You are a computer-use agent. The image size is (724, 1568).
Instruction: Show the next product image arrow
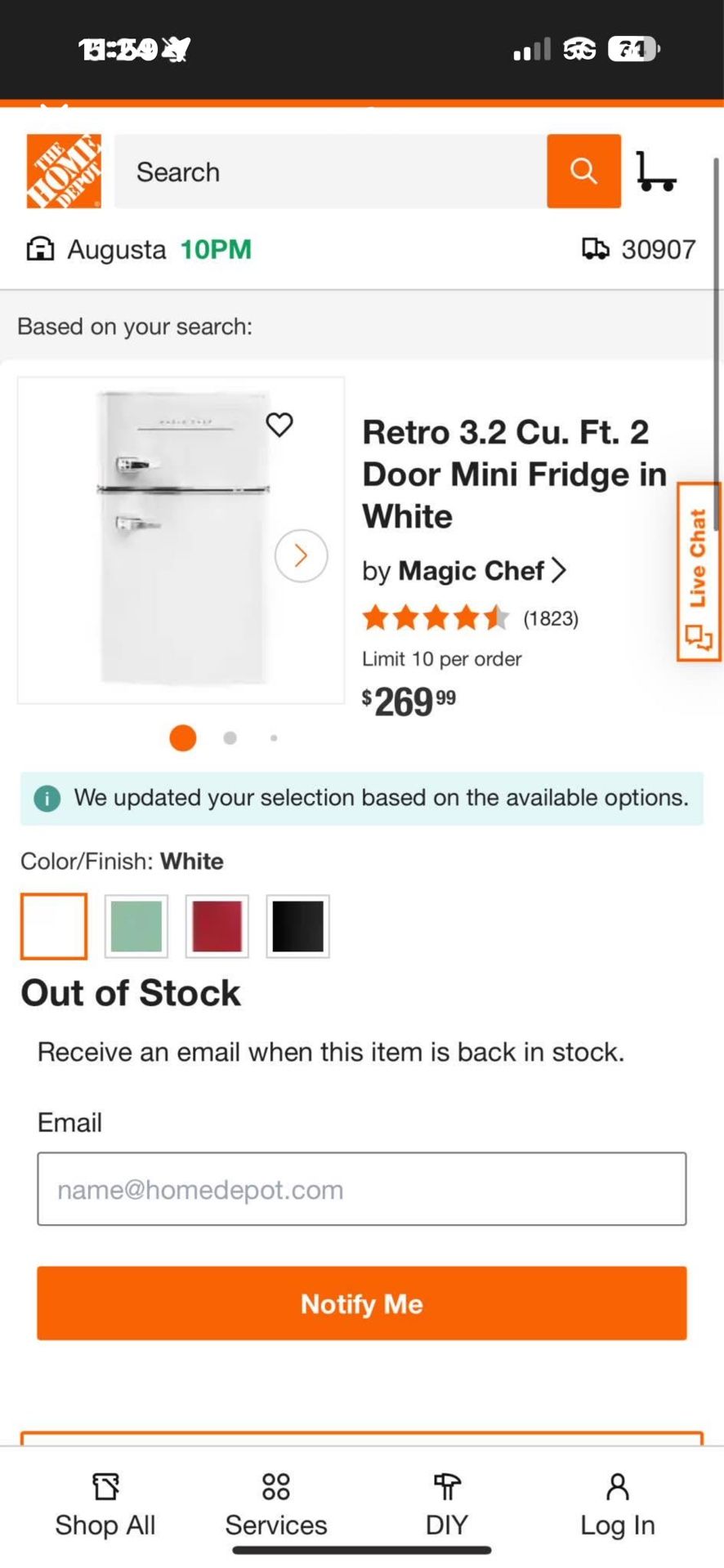click(301, 556)
